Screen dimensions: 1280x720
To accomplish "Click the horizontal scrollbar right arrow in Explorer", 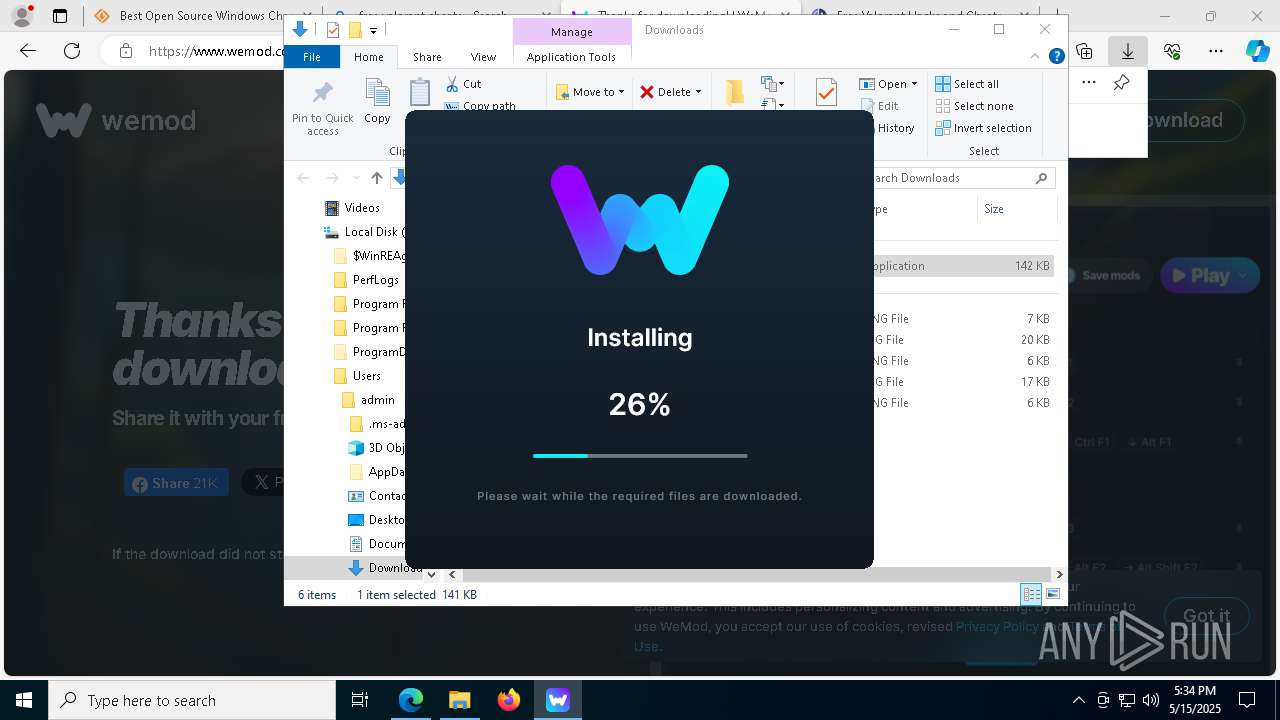I will [x=1059, y=575].
